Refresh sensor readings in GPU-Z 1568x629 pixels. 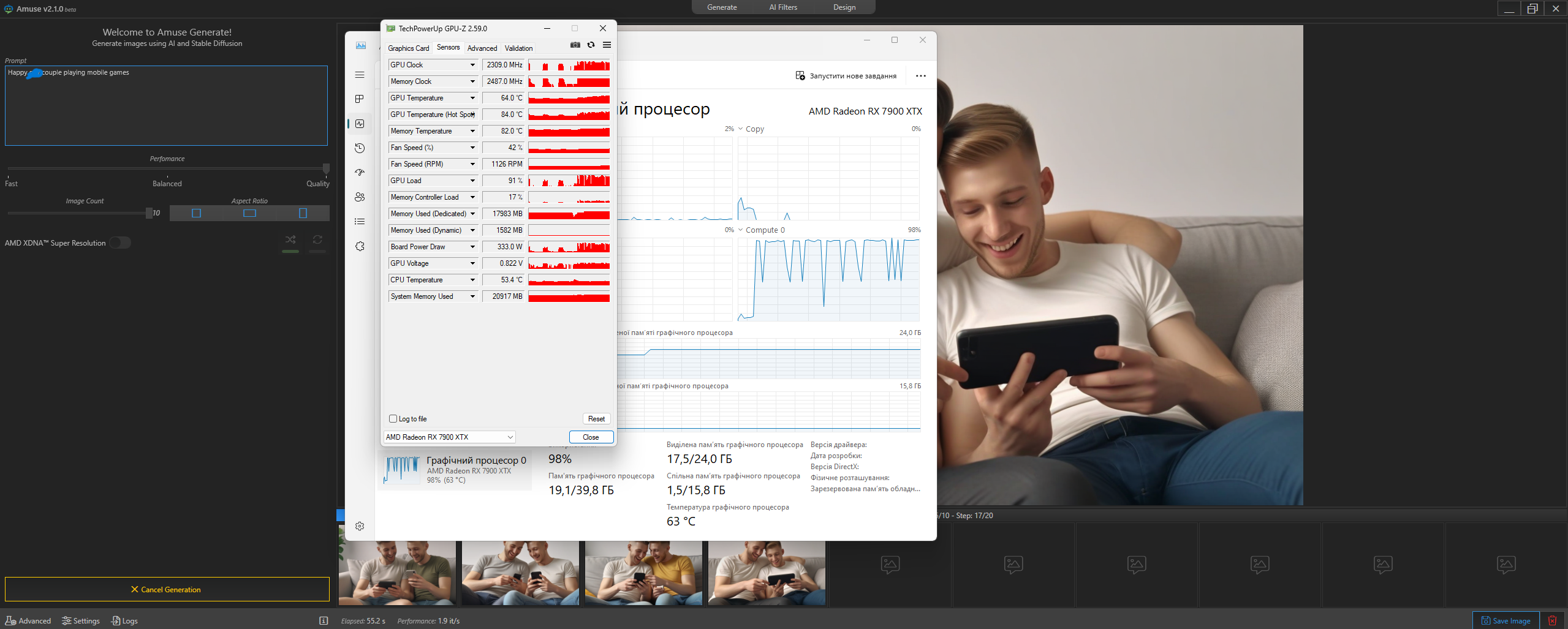[x=591, y=45]
